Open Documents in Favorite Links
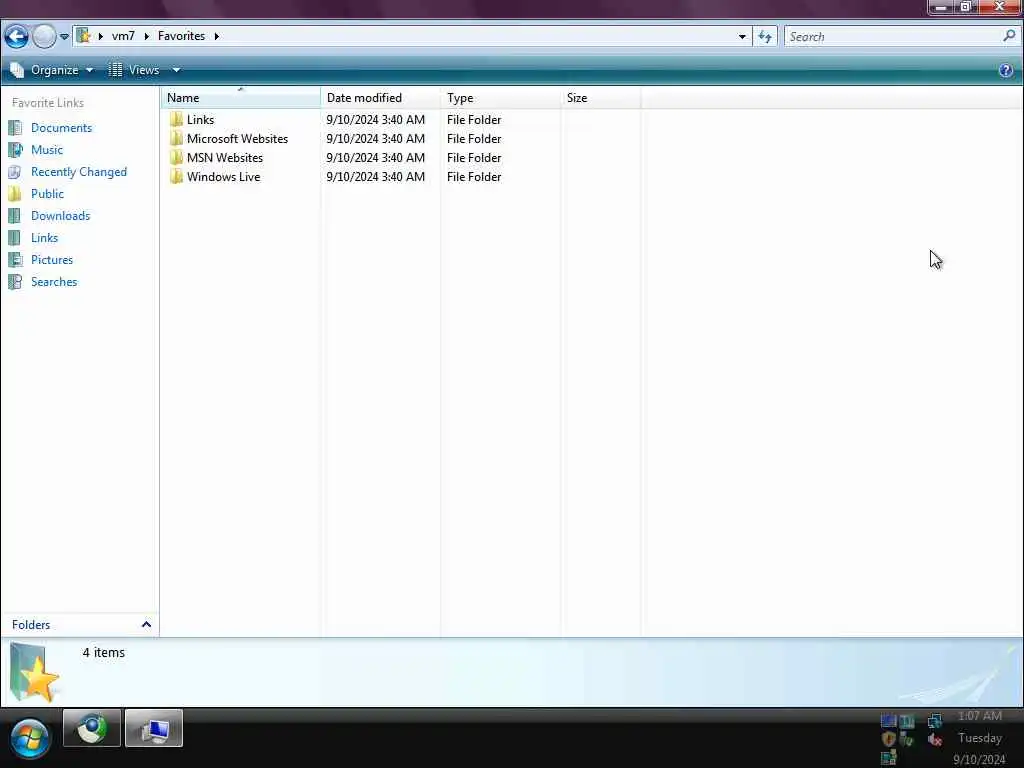 point(61,128)
